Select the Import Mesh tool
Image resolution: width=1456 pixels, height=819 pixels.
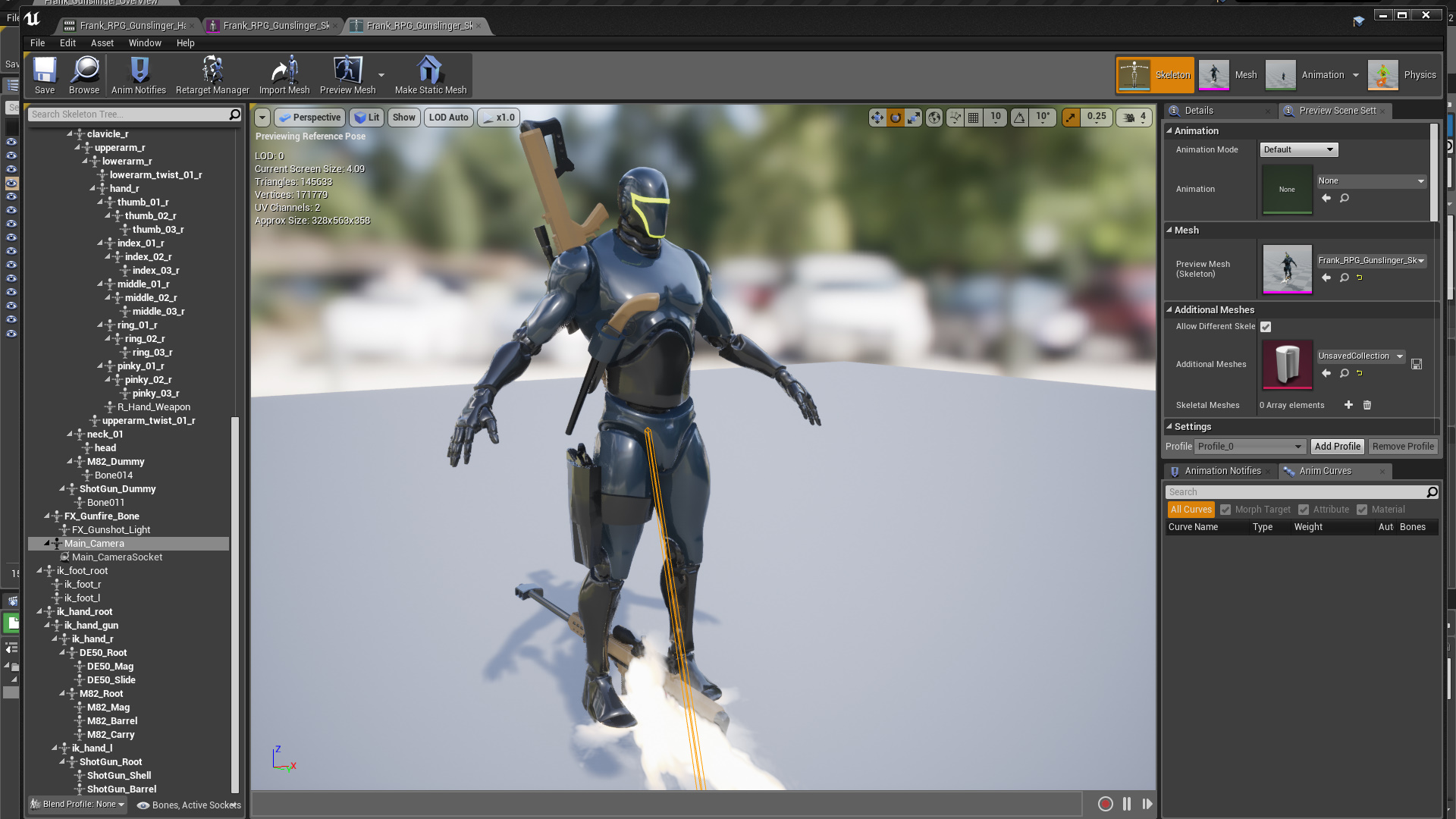(284, 75)
